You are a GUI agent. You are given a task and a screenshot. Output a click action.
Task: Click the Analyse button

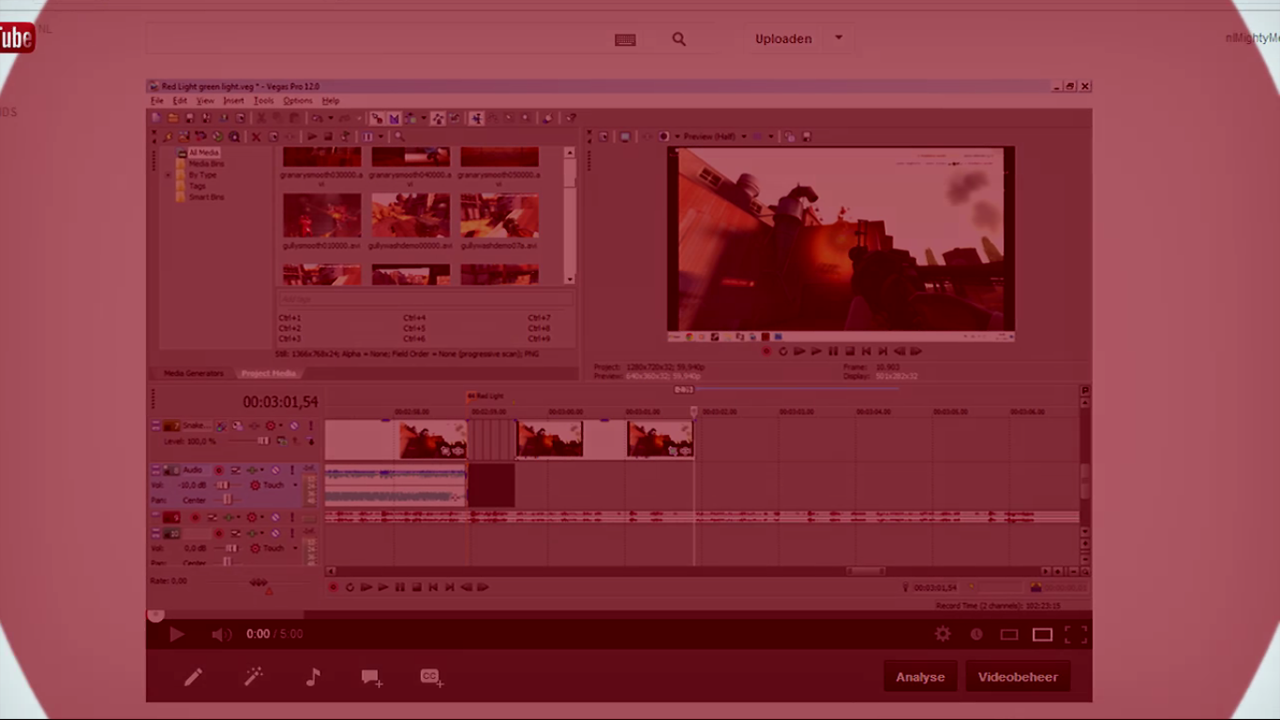tap(920, 677)
